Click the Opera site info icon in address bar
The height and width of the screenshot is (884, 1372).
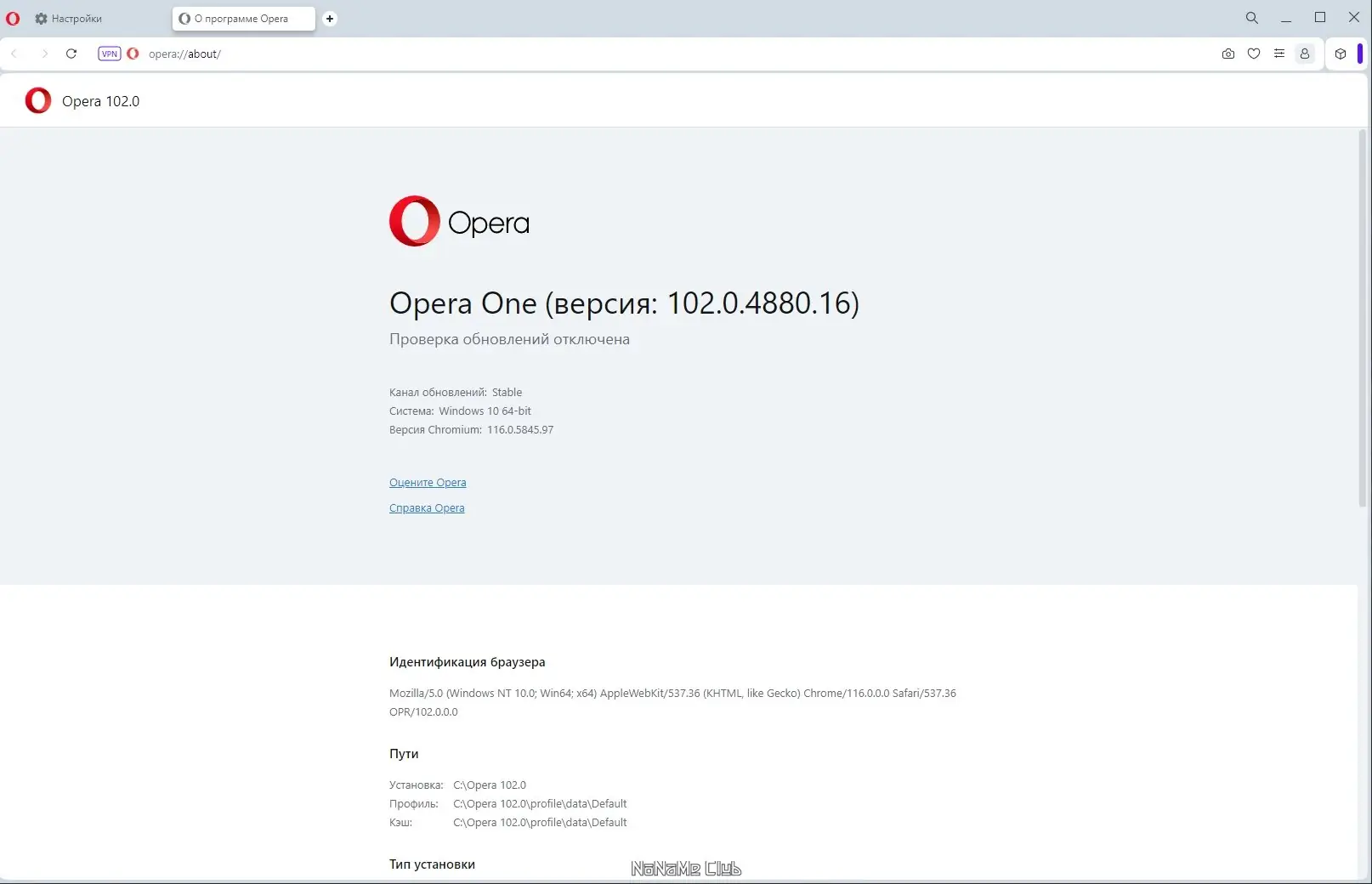click(133, 54)
